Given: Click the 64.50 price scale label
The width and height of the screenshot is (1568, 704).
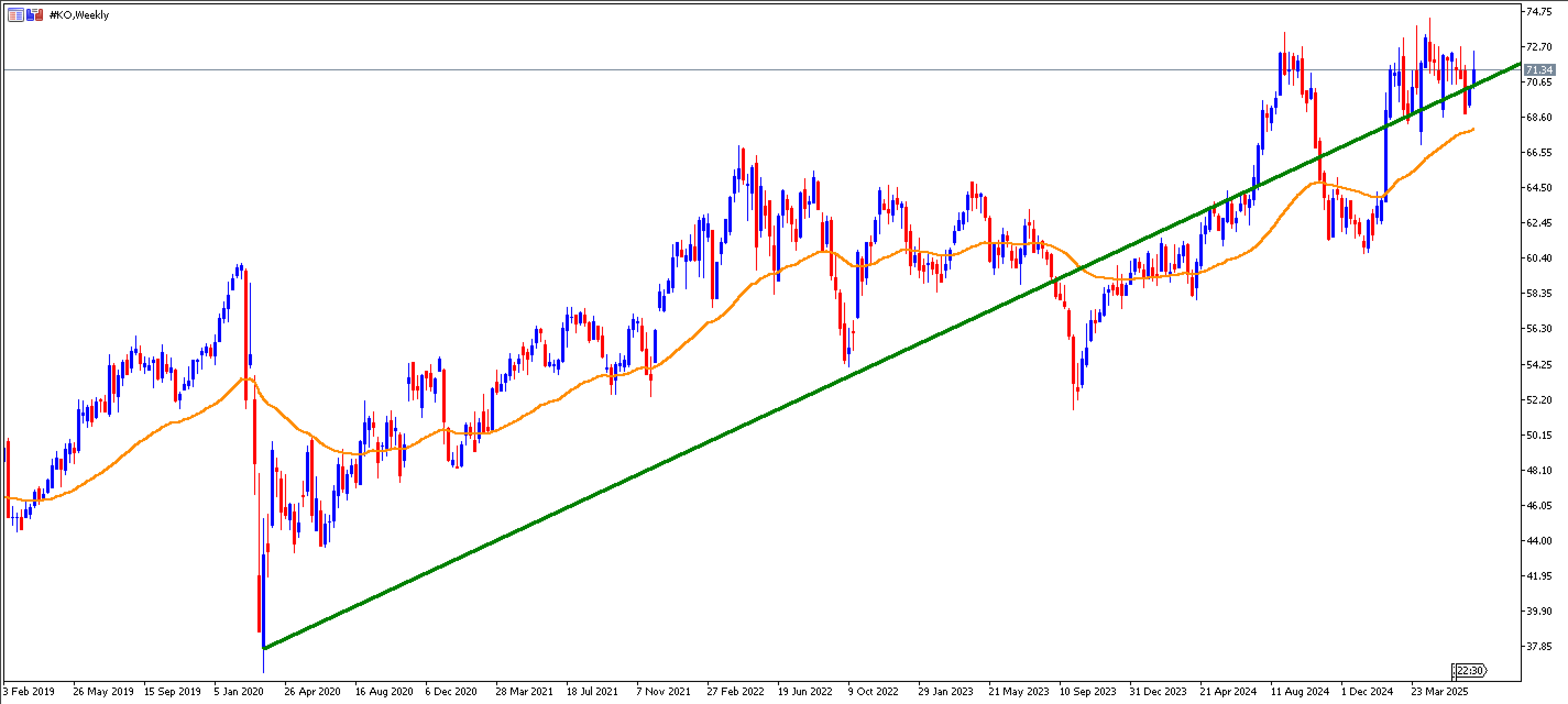Looking at the screenshot, I should point(1539,188).
